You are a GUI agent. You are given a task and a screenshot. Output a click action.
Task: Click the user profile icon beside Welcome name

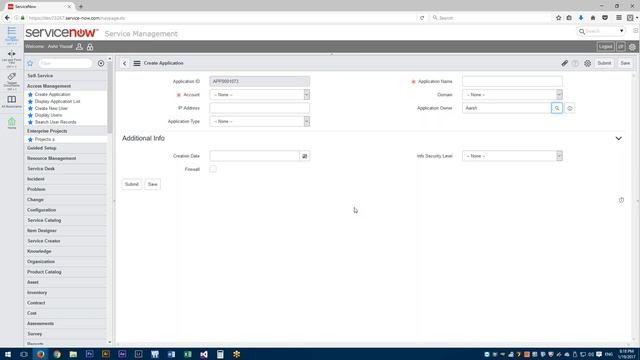coord(80,47)
